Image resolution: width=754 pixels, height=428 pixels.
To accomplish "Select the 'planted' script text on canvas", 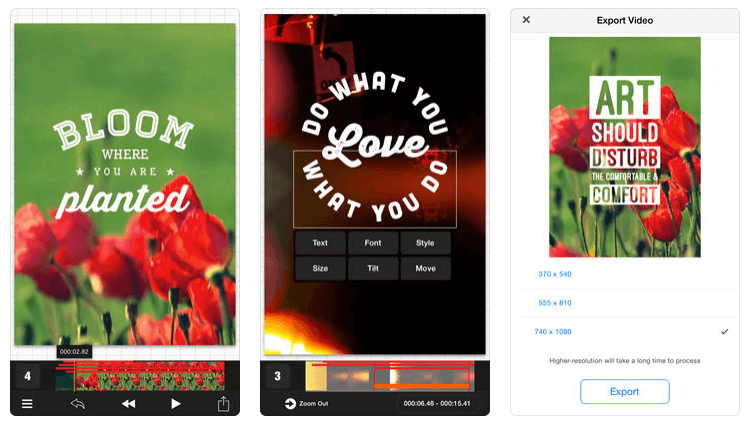I will click(122, 200).
